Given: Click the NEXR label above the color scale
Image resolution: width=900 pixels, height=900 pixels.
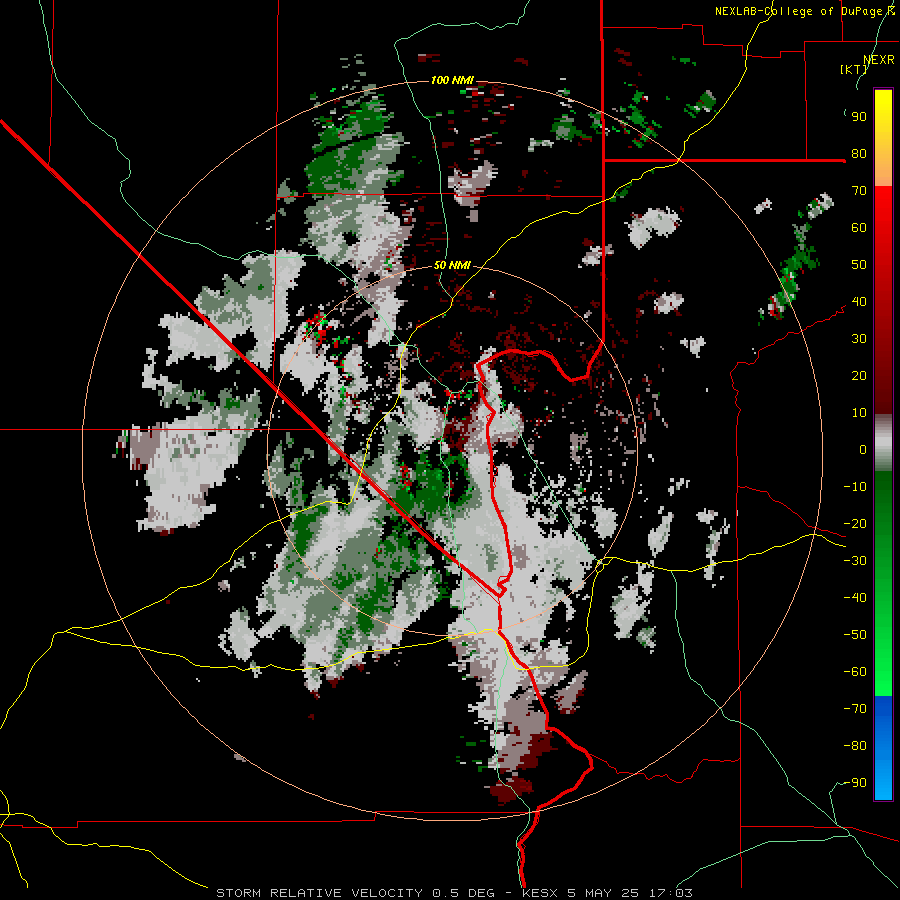Looking at the screenshot, I should point(879,60).
